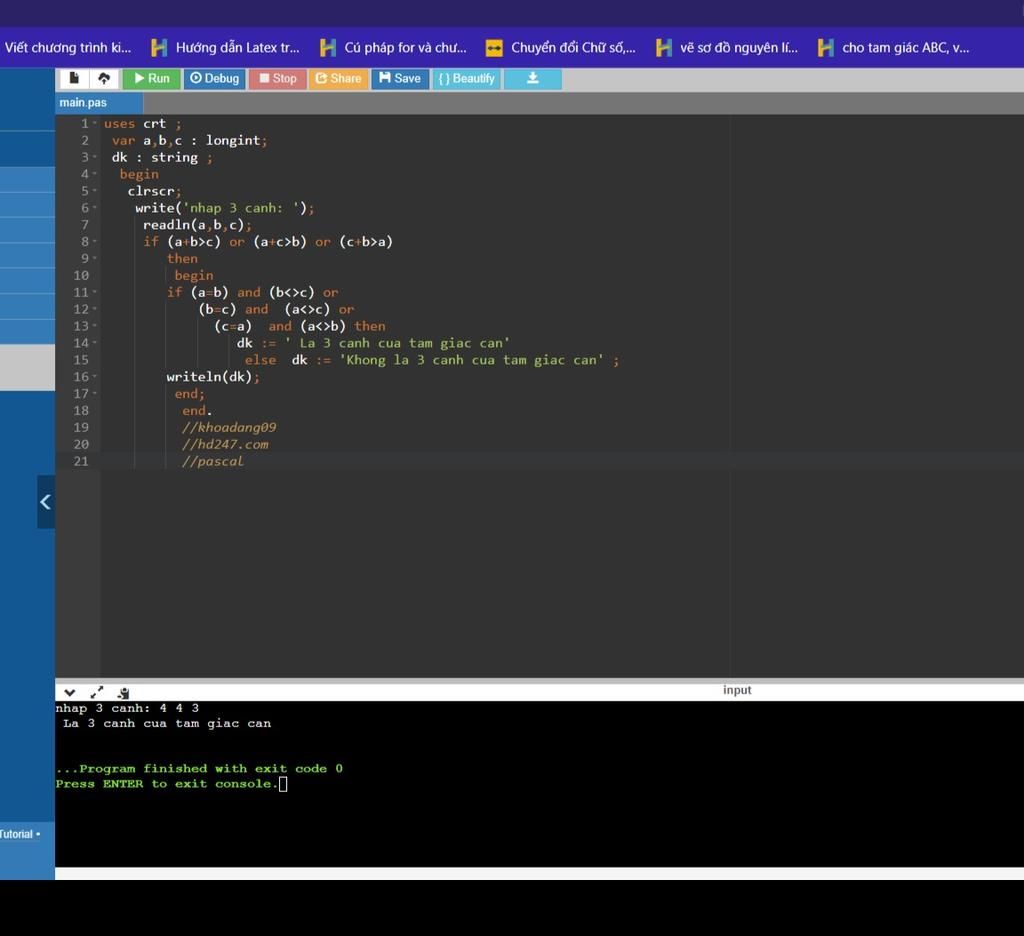Click the '//khoadang09' comment line

[x=229, y=427]
